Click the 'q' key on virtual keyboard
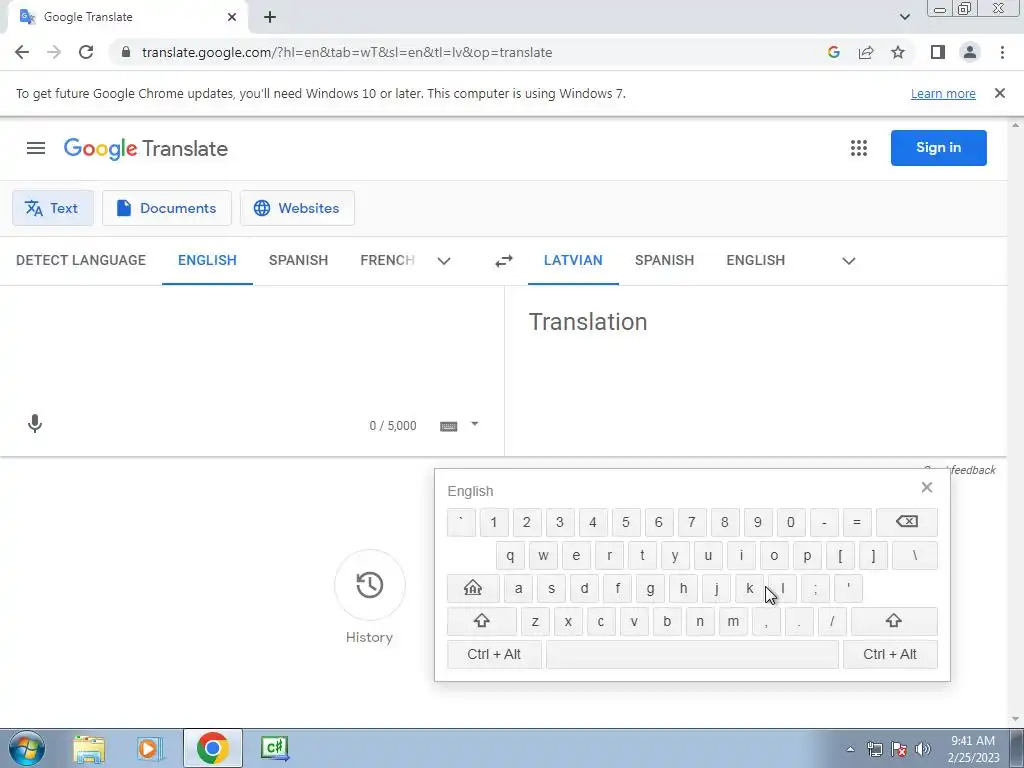This screenshot has width=1024, height=768. pos(510,556)
